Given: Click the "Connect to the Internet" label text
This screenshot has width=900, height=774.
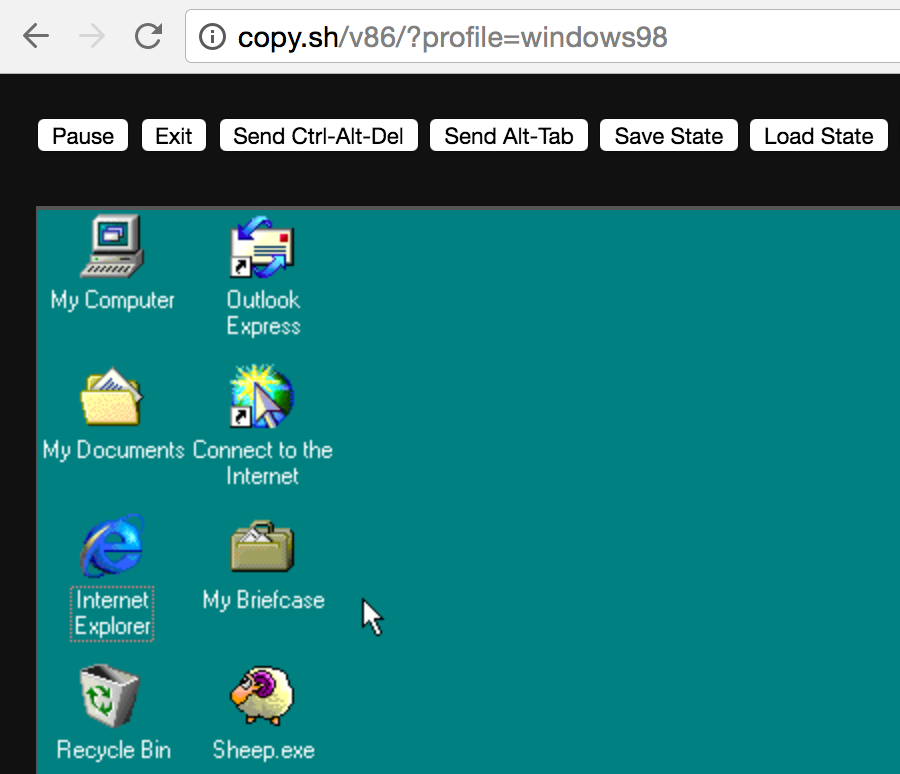Looking at the screenshot, I should click(263, 463).
